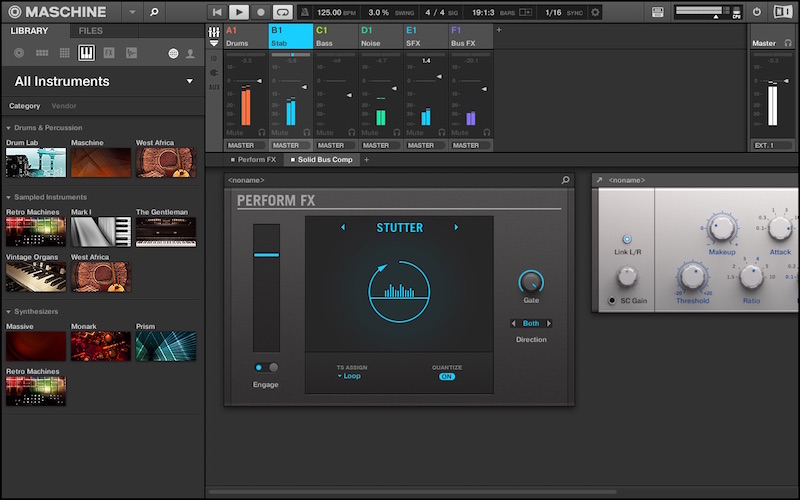Switch to the FILES tab
The width and height of the screenshot is (800, 500).
tap(90, 31)
